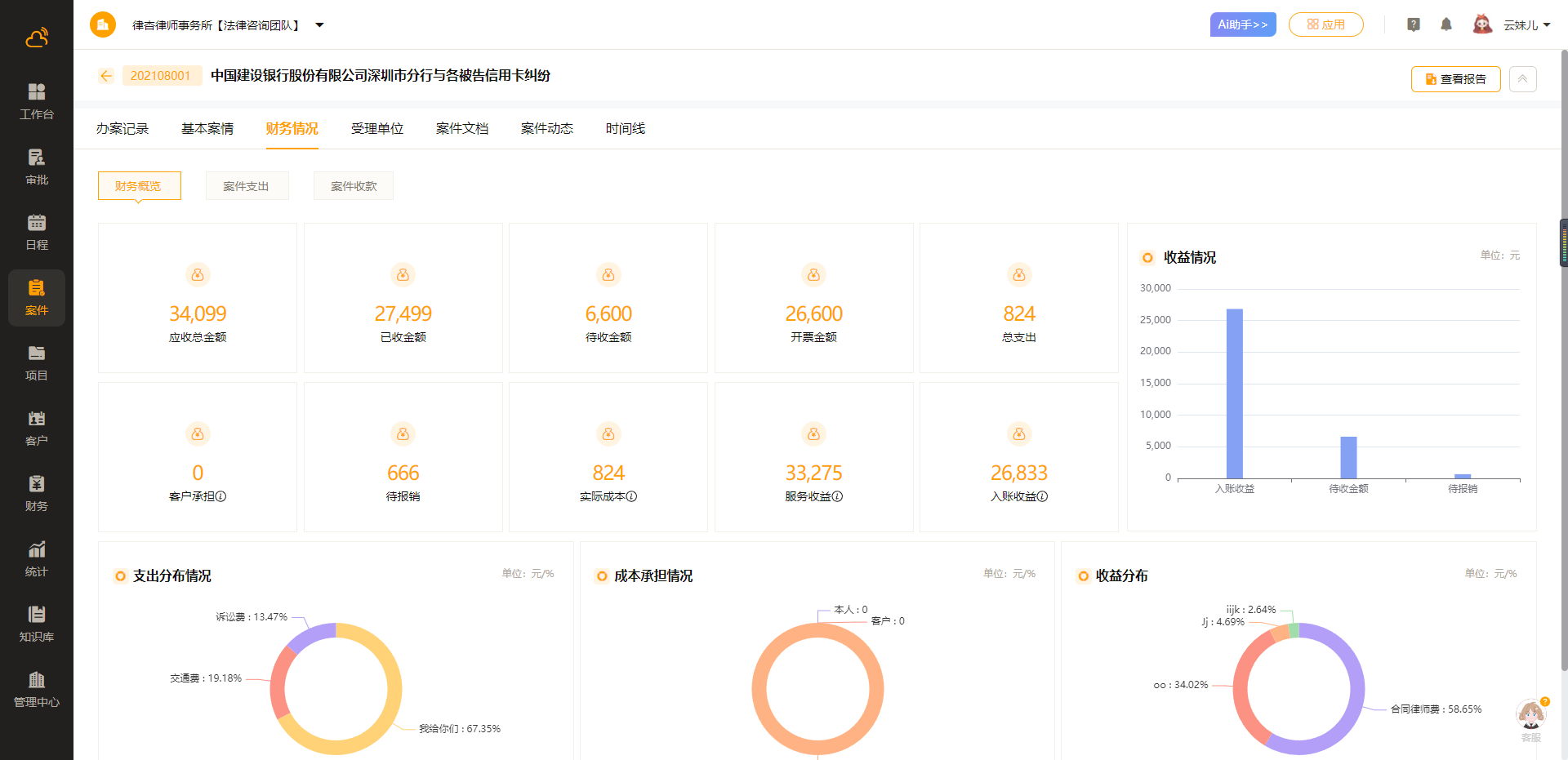This screenshot has width=1568, height=760.
Task: Click the notification bell icon
Action: point(1445,24)
